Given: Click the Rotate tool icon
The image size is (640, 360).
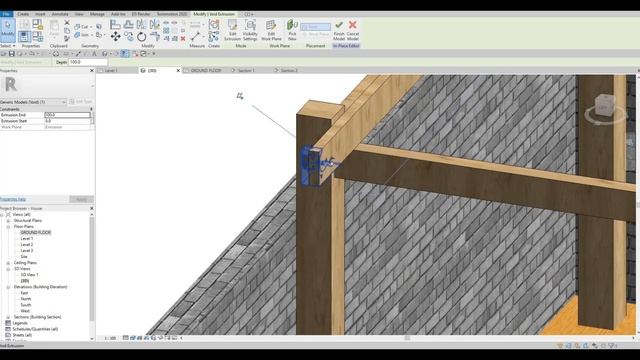Looking at the screenshot, I should tap(142, 37).
